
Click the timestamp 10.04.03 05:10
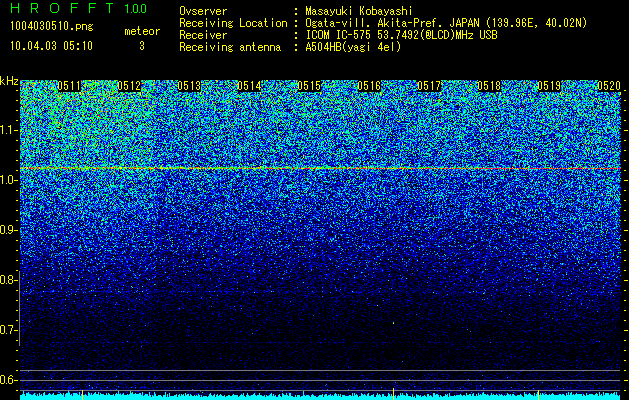point(51,46)
